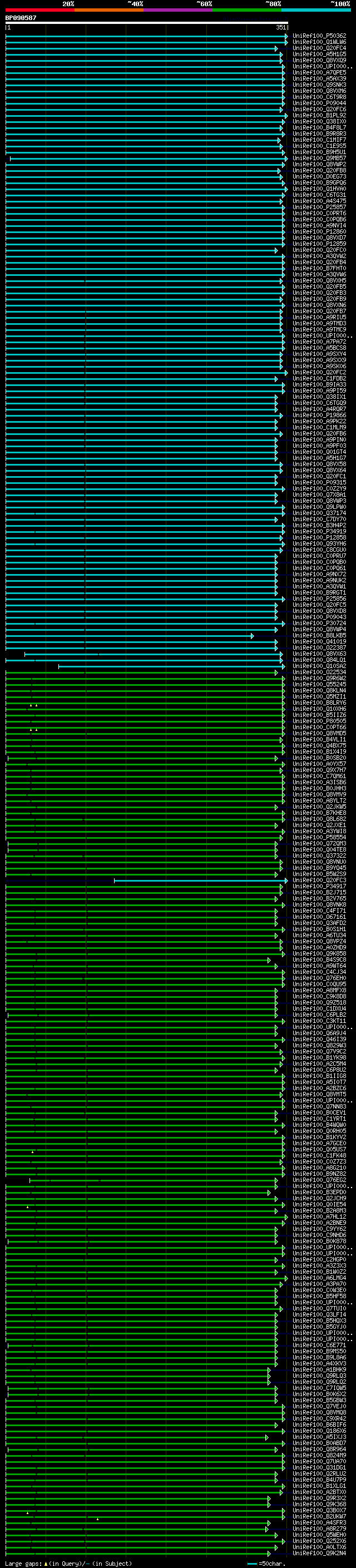Viewport: 356px width, 1568px height.
Task: Click hit label UniRef100_Q8KLN4
Action: 319,691
